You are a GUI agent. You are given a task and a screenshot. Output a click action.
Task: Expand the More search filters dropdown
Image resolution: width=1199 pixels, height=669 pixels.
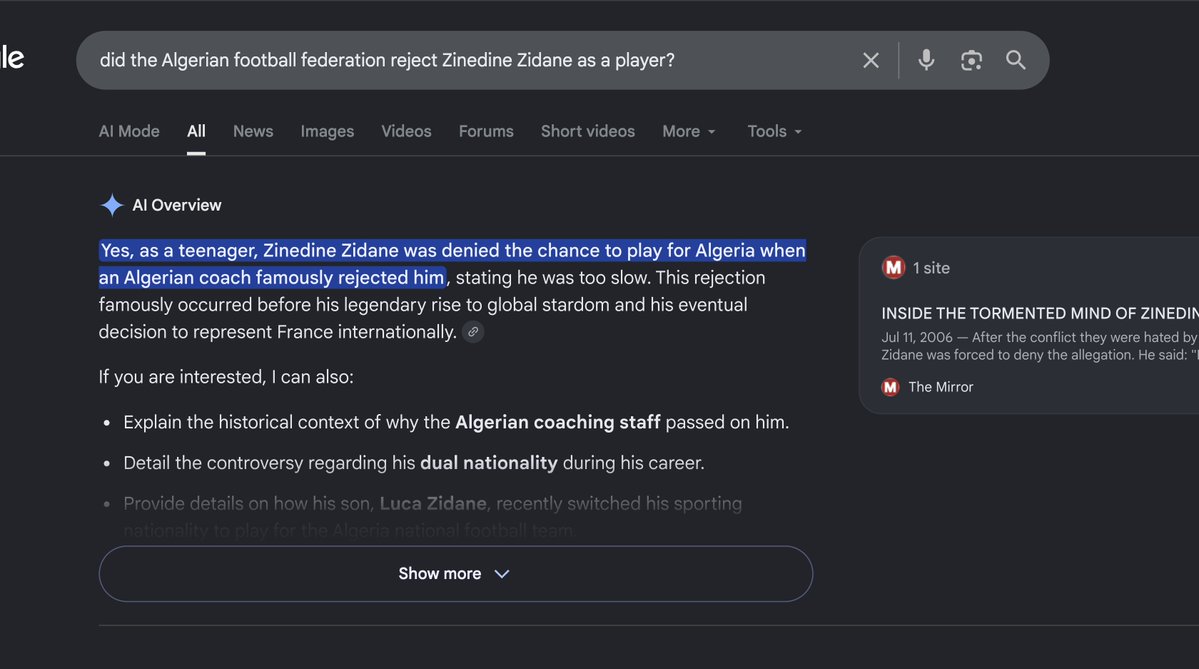pos(689,132)
